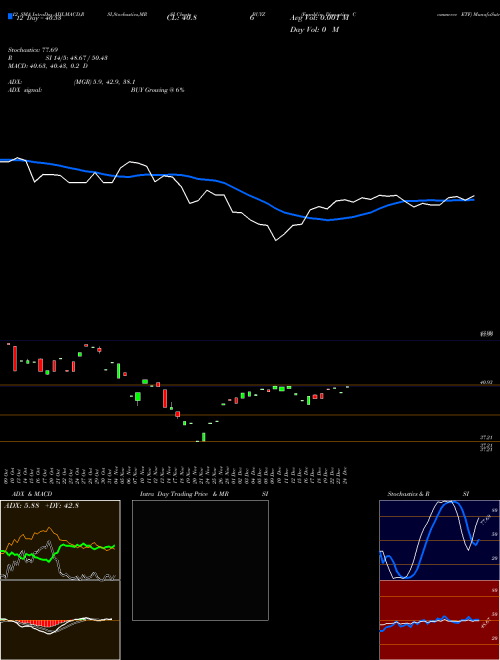Click the 'CL: 40.8' closing price label

182,18
